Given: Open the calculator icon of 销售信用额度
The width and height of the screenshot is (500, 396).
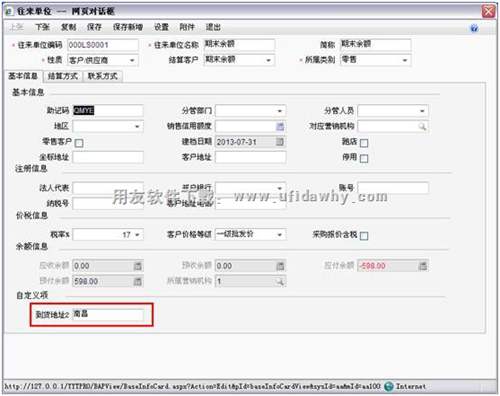Looking at the screenshot, I should [x=280, y=126].
